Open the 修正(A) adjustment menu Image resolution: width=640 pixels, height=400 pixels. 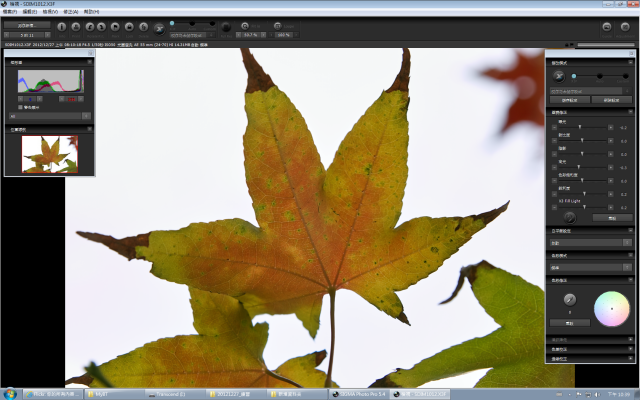71,12
